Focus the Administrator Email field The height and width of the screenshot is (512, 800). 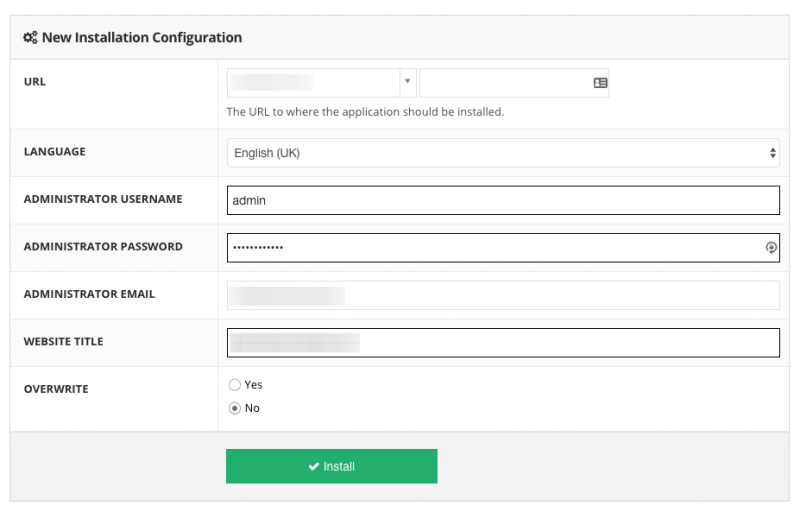click(503, 295)
